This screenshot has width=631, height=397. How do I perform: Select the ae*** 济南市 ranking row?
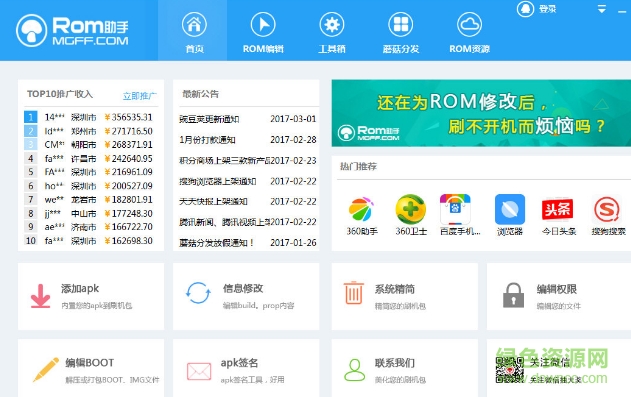89,227
